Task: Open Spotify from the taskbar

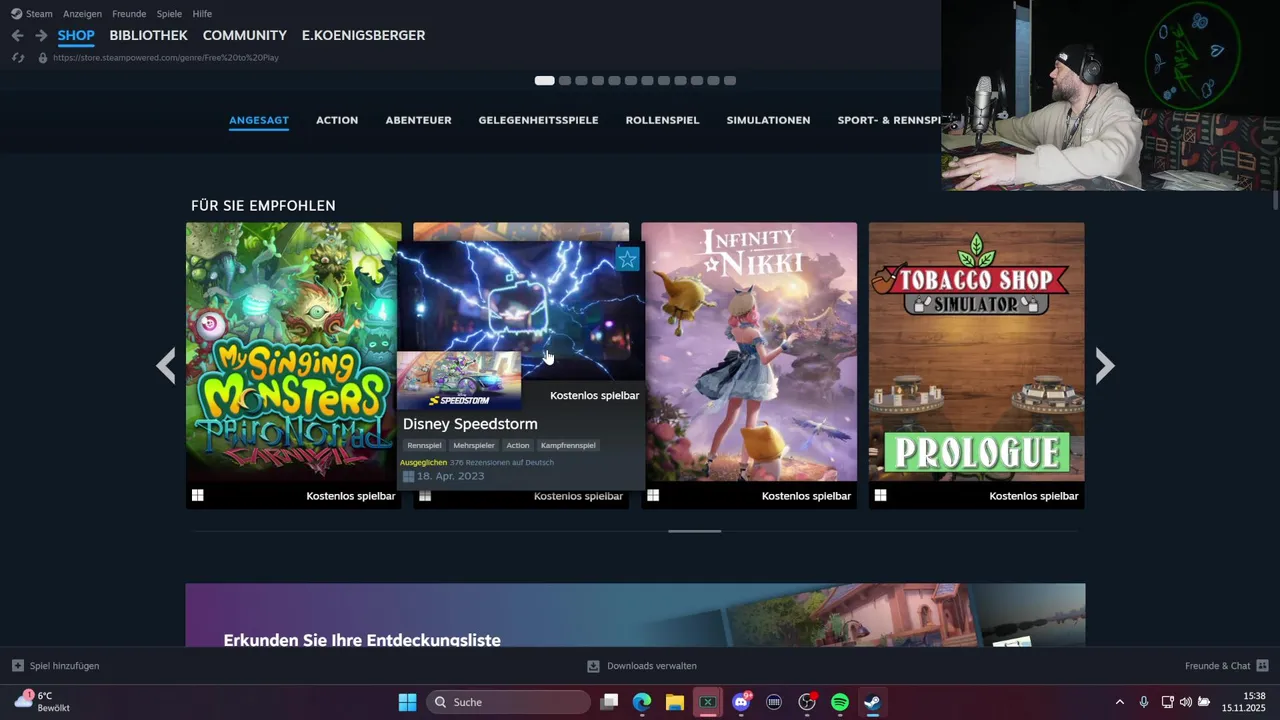Action: click(840, 702)
